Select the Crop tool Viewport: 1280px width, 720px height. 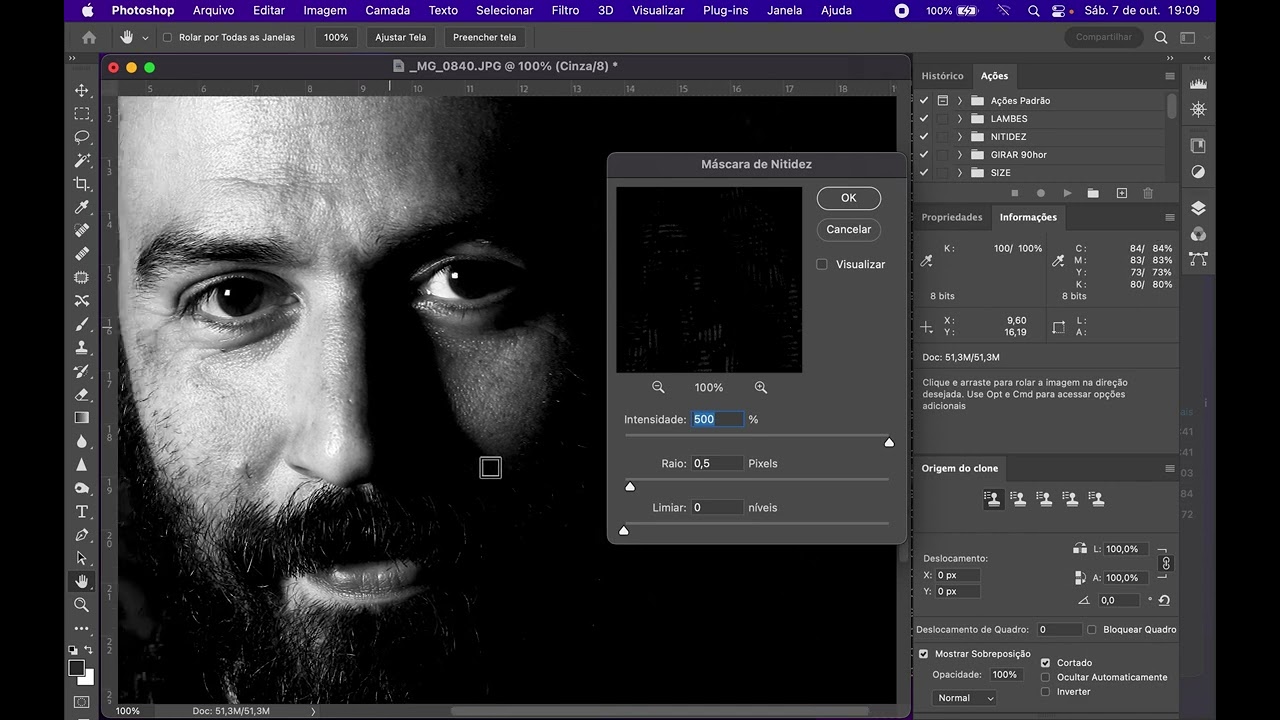pyautogui.click(x=82, y=184)
